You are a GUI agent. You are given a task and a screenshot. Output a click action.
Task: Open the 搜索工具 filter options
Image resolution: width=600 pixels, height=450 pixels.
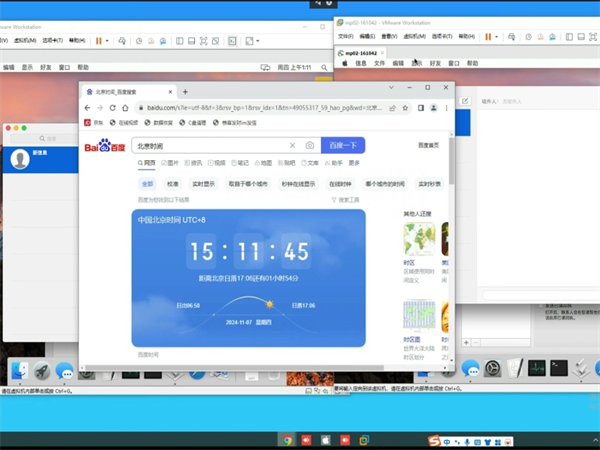tap(346, 200)
